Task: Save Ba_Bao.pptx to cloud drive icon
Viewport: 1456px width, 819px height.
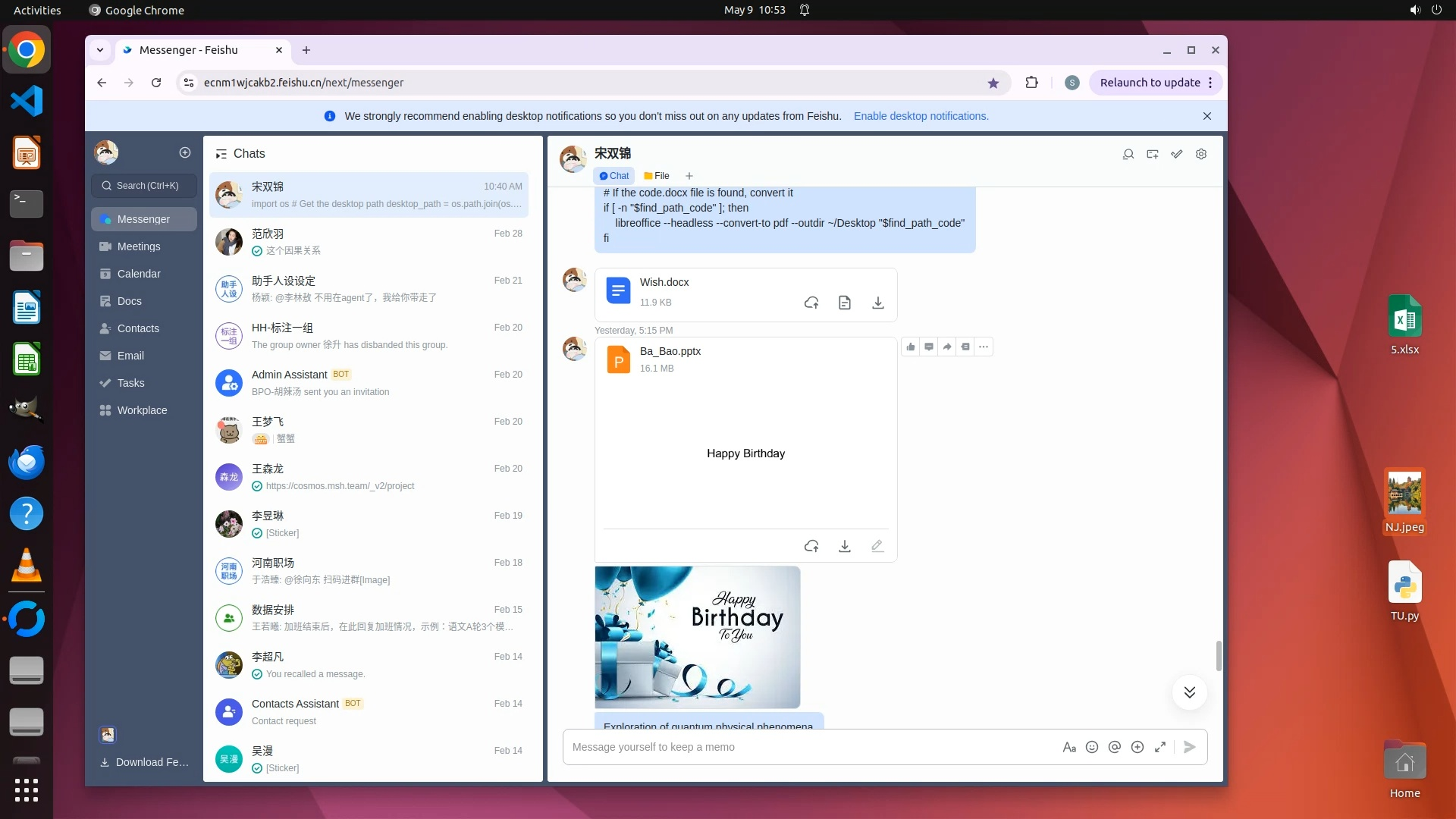Action: tap(811, 546)
